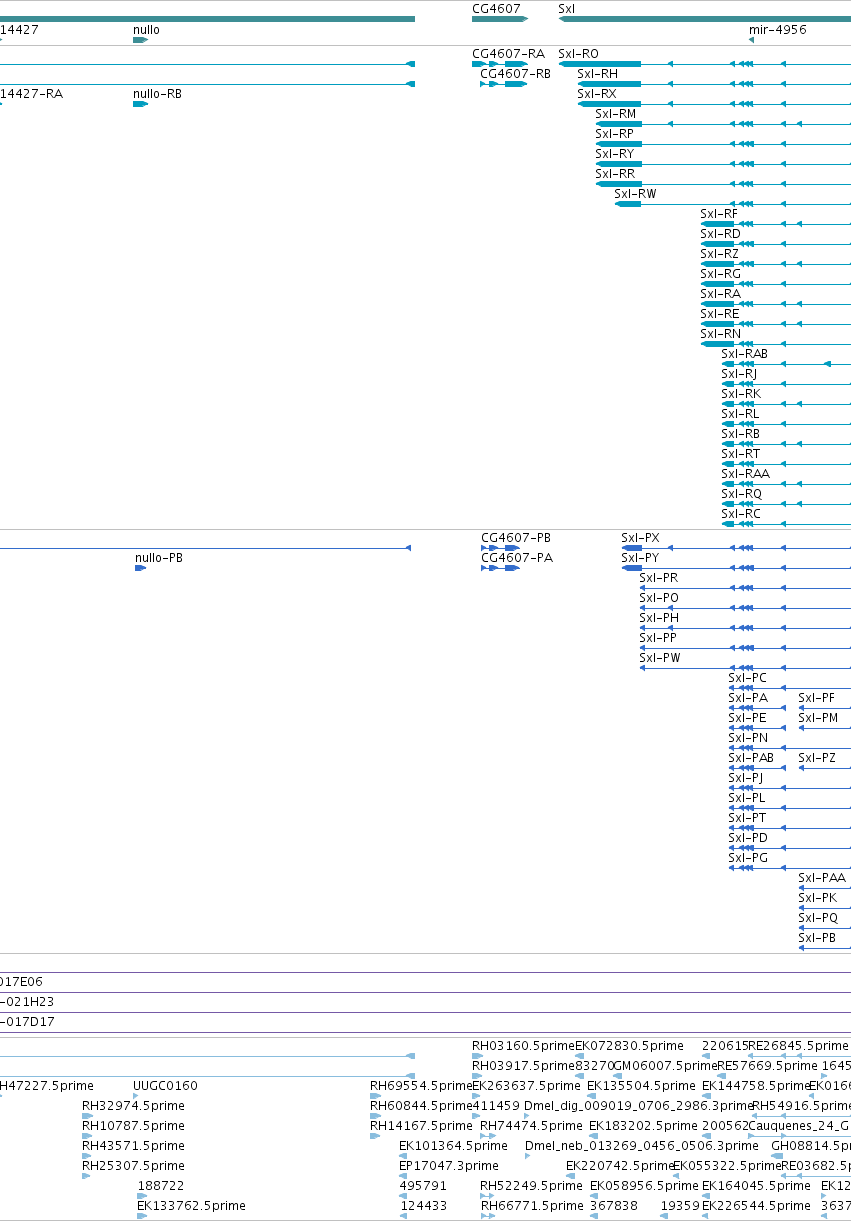
Task: Select polypeptide label Sxl-PZ
Action: point(817,758)
